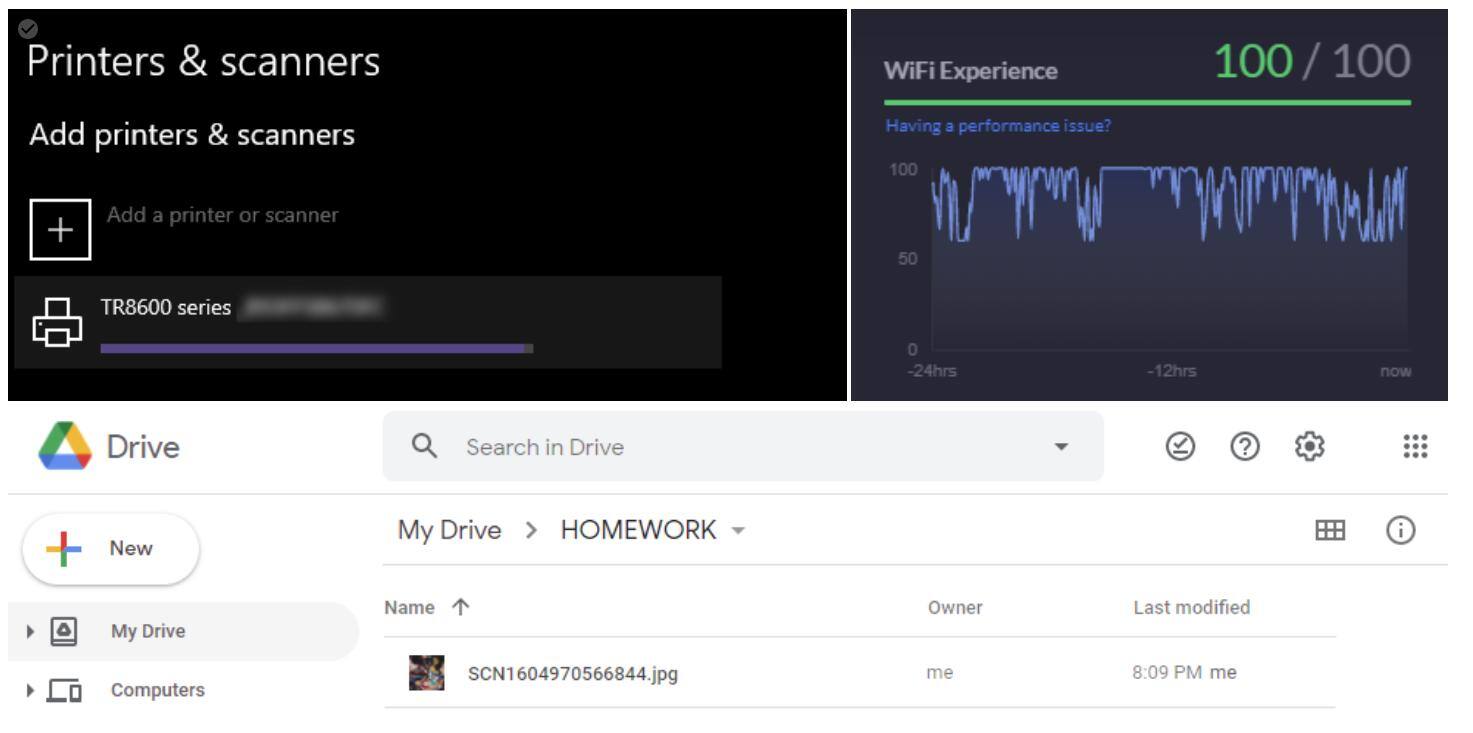Click the Search in Drive field
The image size is (1473, 733).
pyautogui.click(x=740, y=447)
